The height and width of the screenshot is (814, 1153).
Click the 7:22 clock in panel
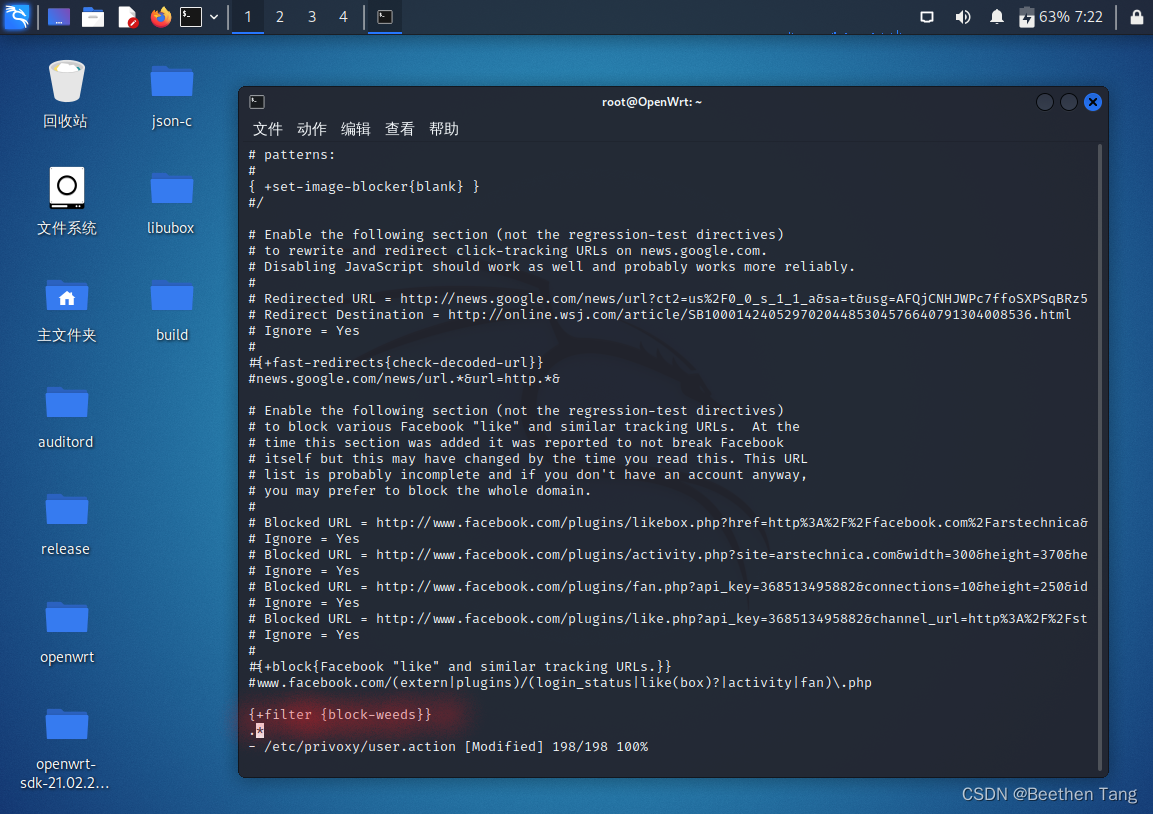coord(1089,17)
